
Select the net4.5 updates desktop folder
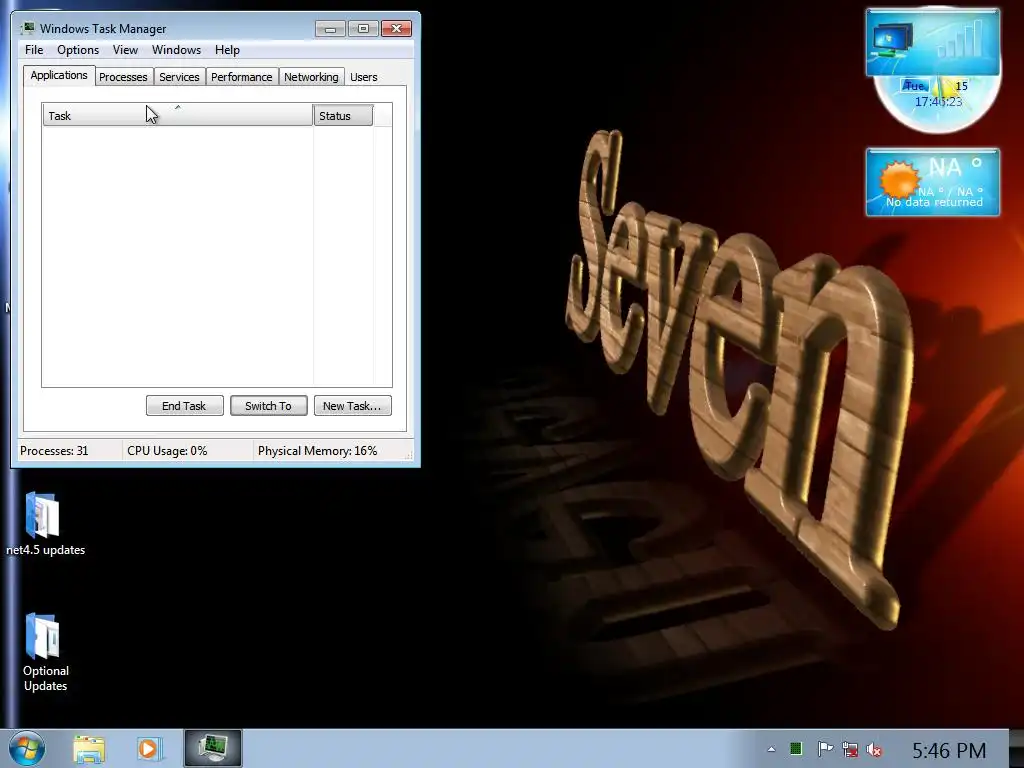click(45, 524)
